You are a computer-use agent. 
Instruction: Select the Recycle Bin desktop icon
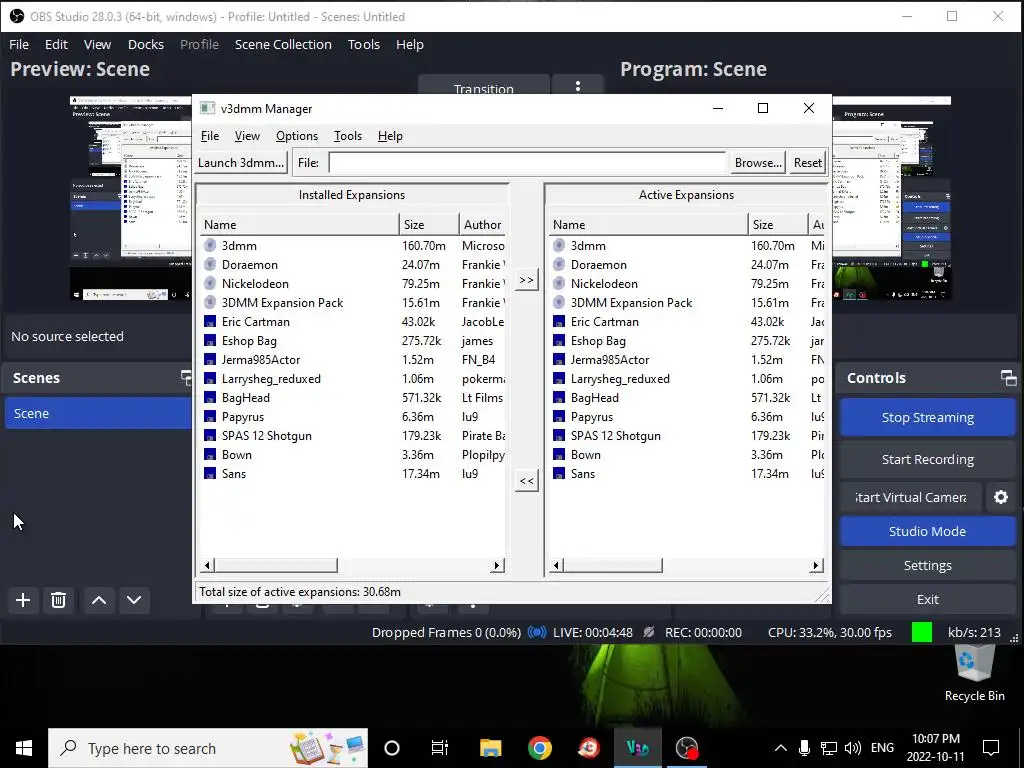coord(974,673)
